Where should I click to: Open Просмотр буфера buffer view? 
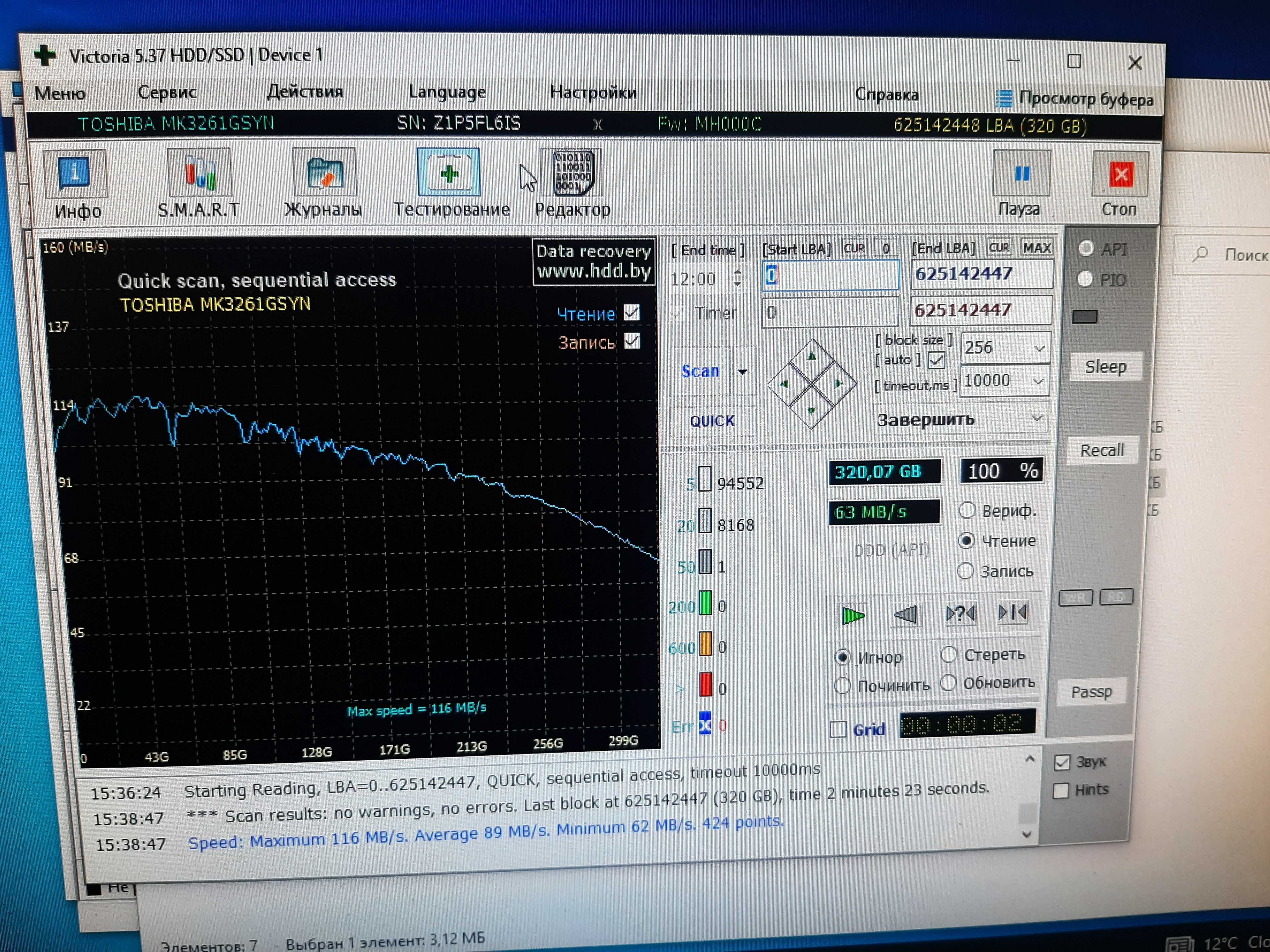coord(1074,99)
